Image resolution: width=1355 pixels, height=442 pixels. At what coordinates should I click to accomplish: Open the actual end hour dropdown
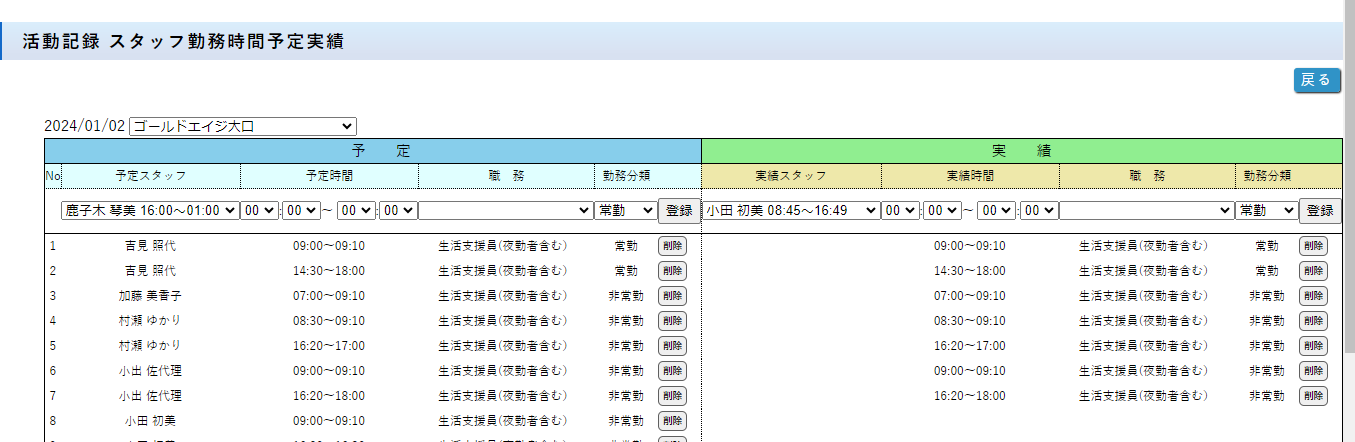996,210
